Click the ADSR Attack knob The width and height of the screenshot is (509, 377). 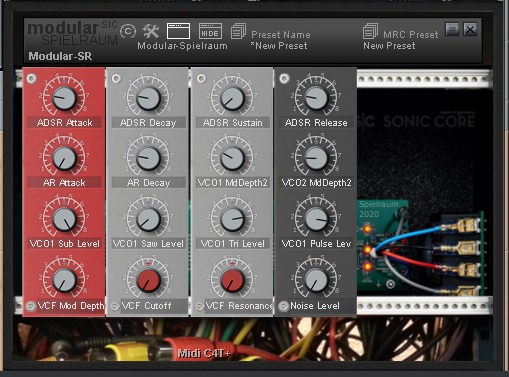pyautogui.click(x=64, y=98)
